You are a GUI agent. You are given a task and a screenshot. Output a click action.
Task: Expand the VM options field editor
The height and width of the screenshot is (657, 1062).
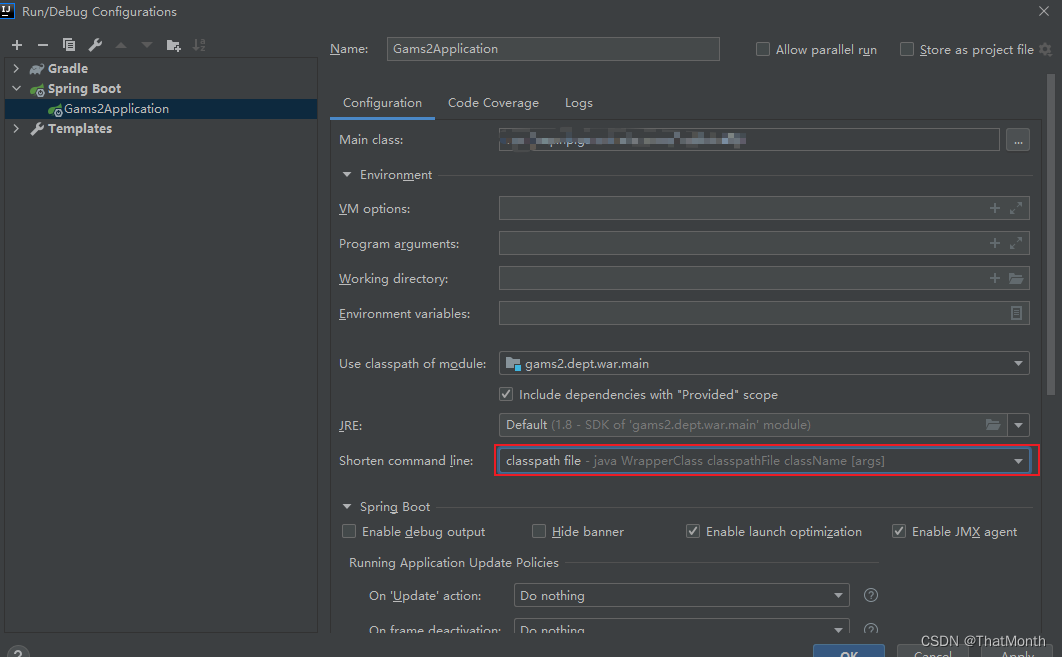click(x=1016, y=209)
